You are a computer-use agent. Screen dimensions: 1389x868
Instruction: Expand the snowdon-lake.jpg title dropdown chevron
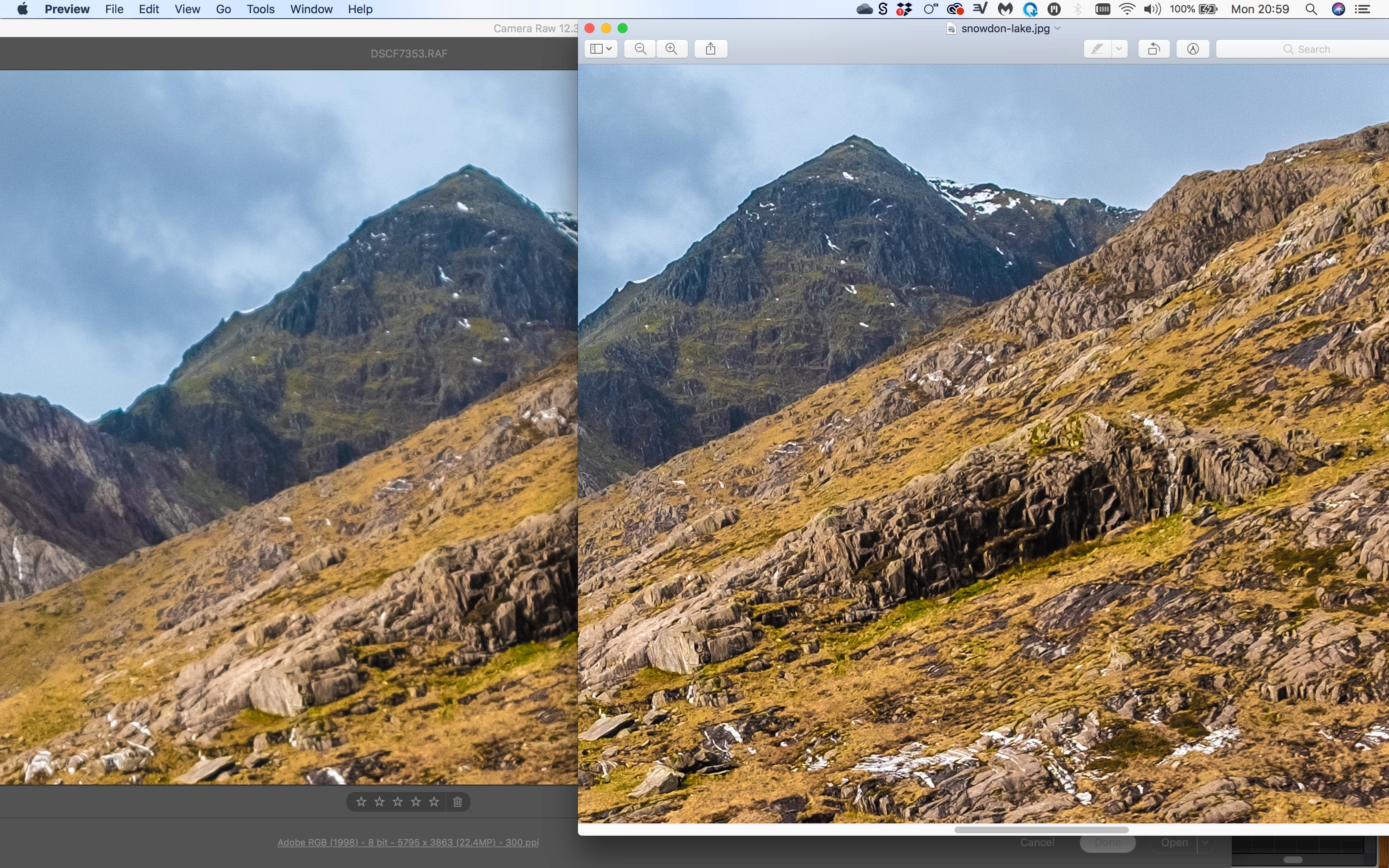tap(1058, 28)
